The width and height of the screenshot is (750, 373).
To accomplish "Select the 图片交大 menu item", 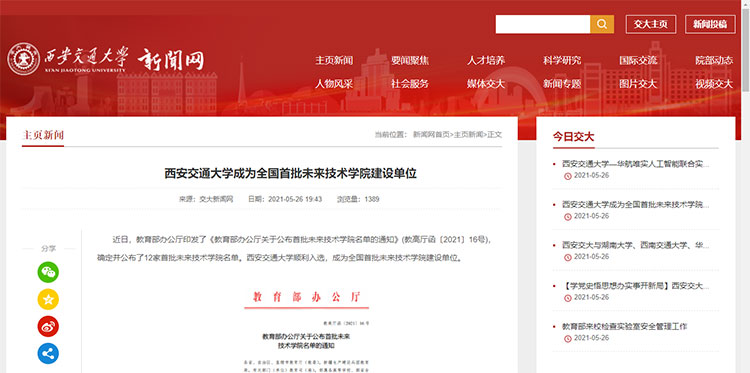I will point(638,84).
